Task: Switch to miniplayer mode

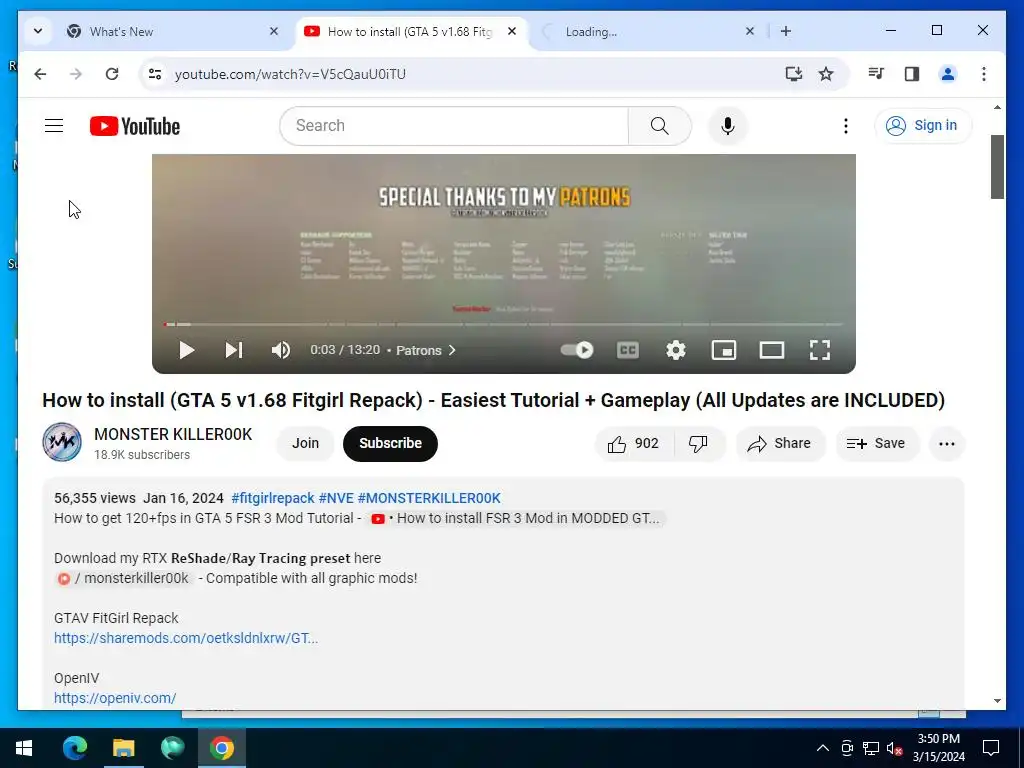Action: tap(724, 350)
